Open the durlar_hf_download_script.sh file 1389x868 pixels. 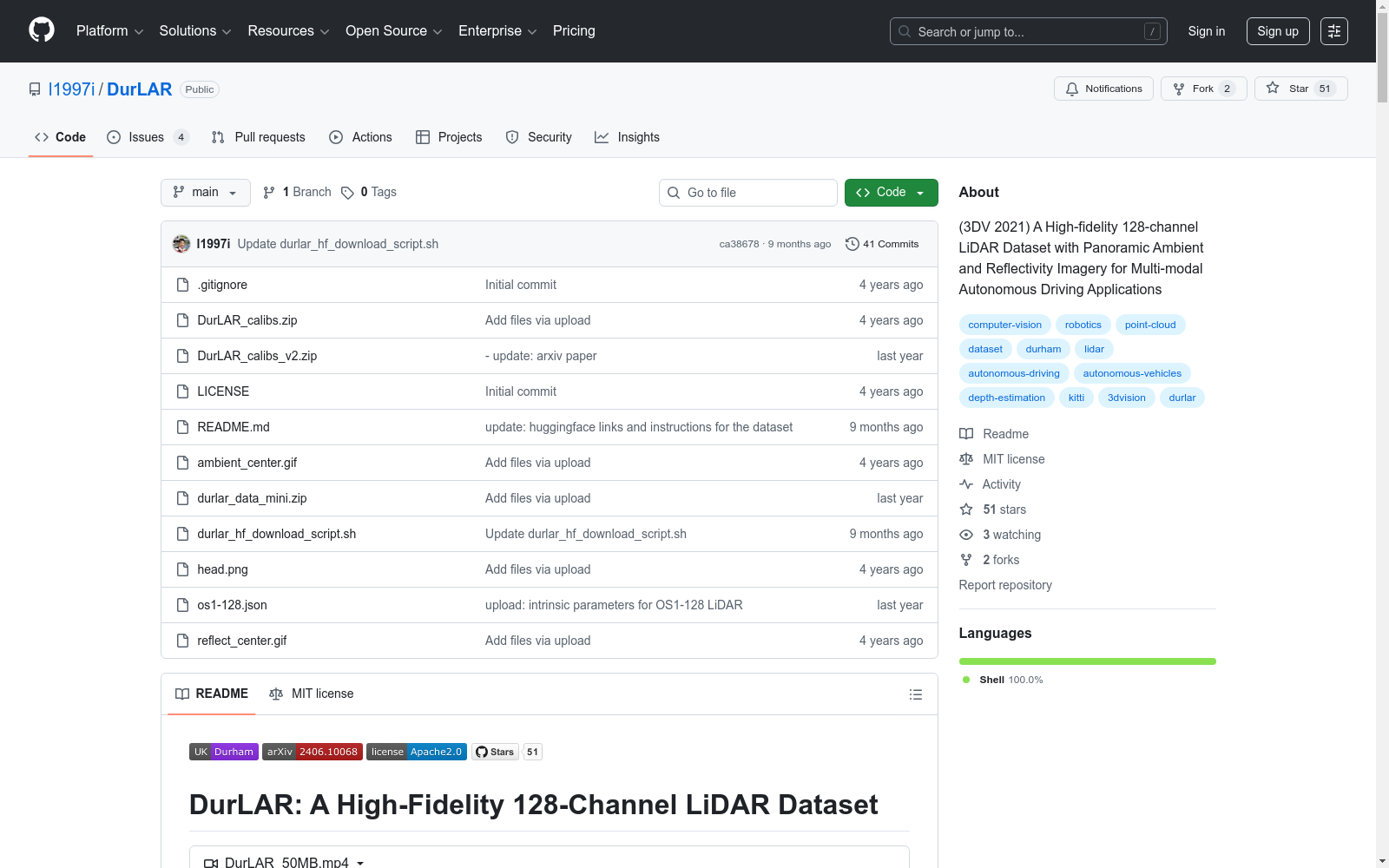[x=277, y=534]
